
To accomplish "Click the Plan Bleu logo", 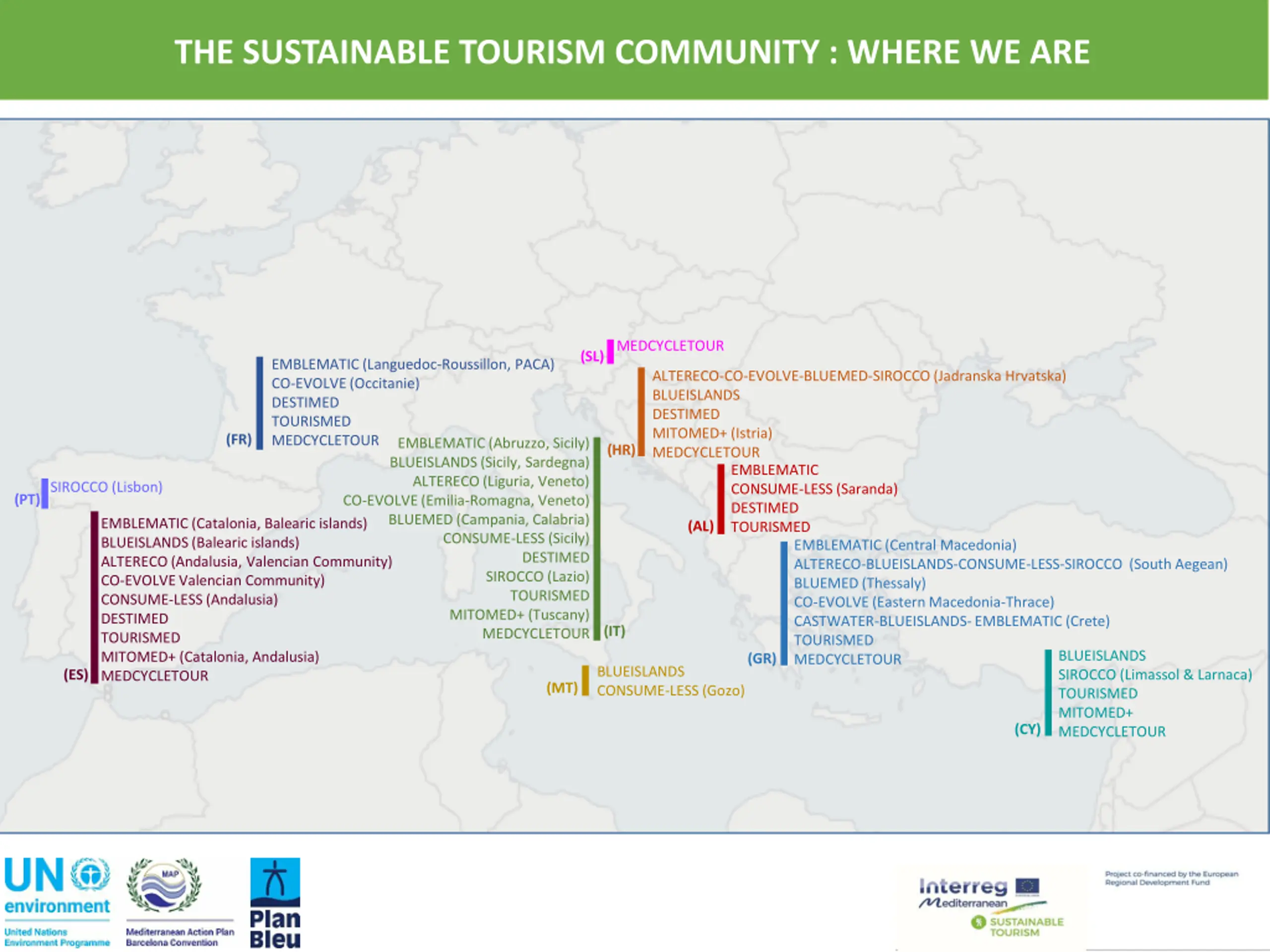I will point(275,902).
